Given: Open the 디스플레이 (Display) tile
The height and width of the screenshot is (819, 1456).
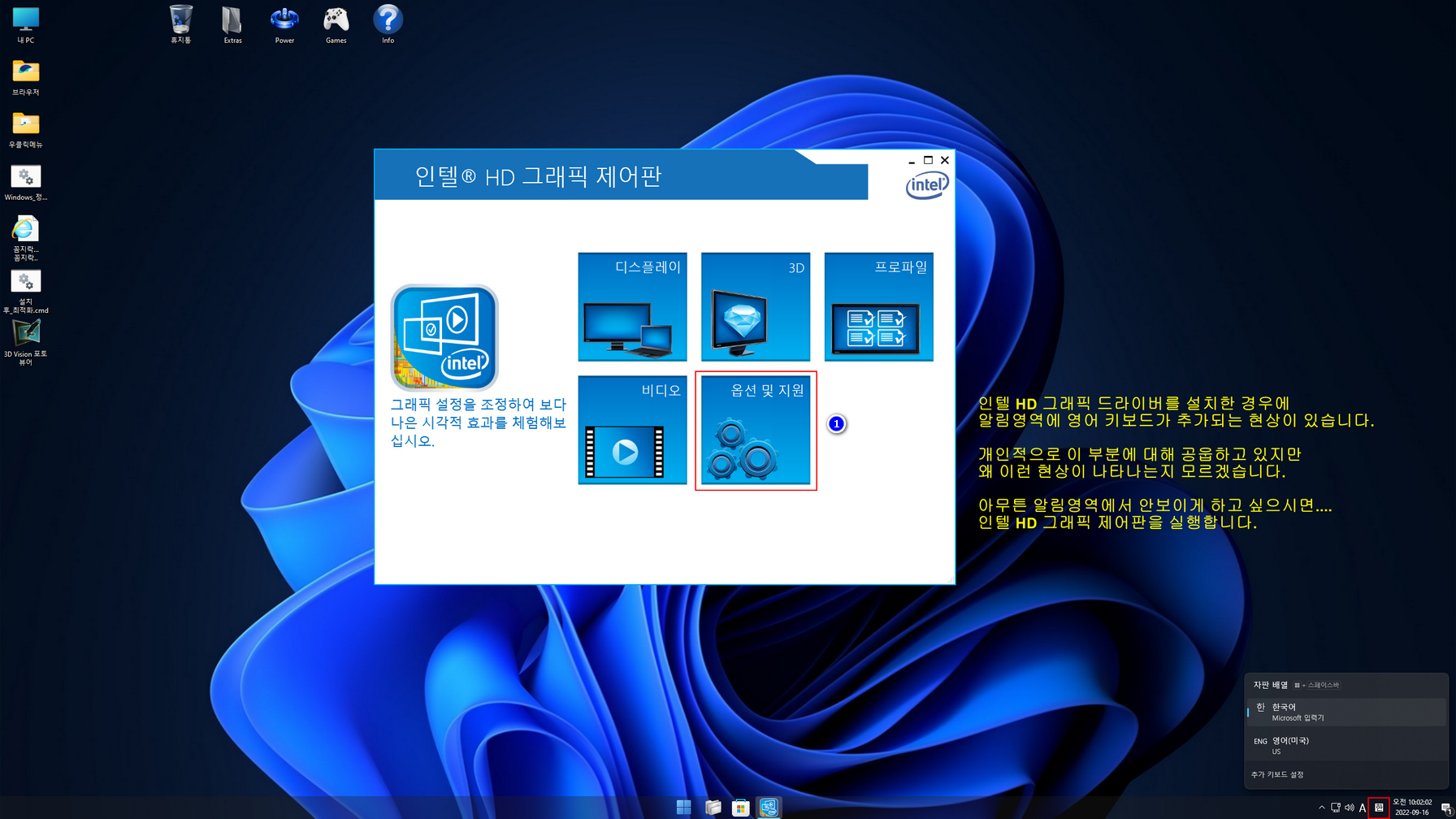Looking at the screenshot, I should click(632, 306).
